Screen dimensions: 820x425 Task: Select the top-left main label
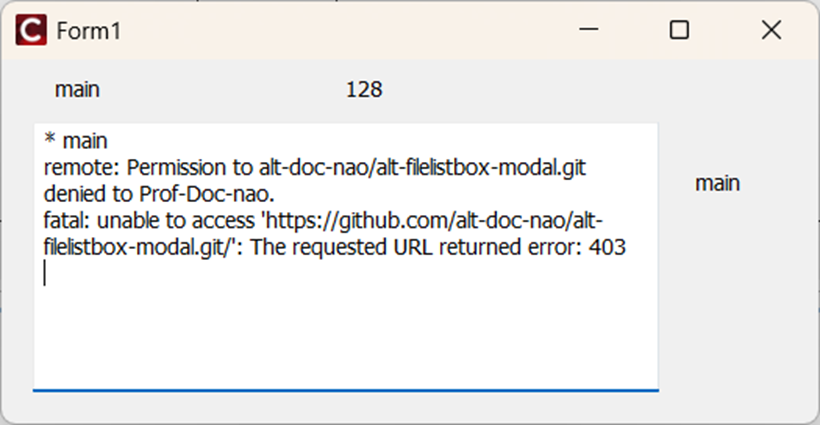click(77, 90)
